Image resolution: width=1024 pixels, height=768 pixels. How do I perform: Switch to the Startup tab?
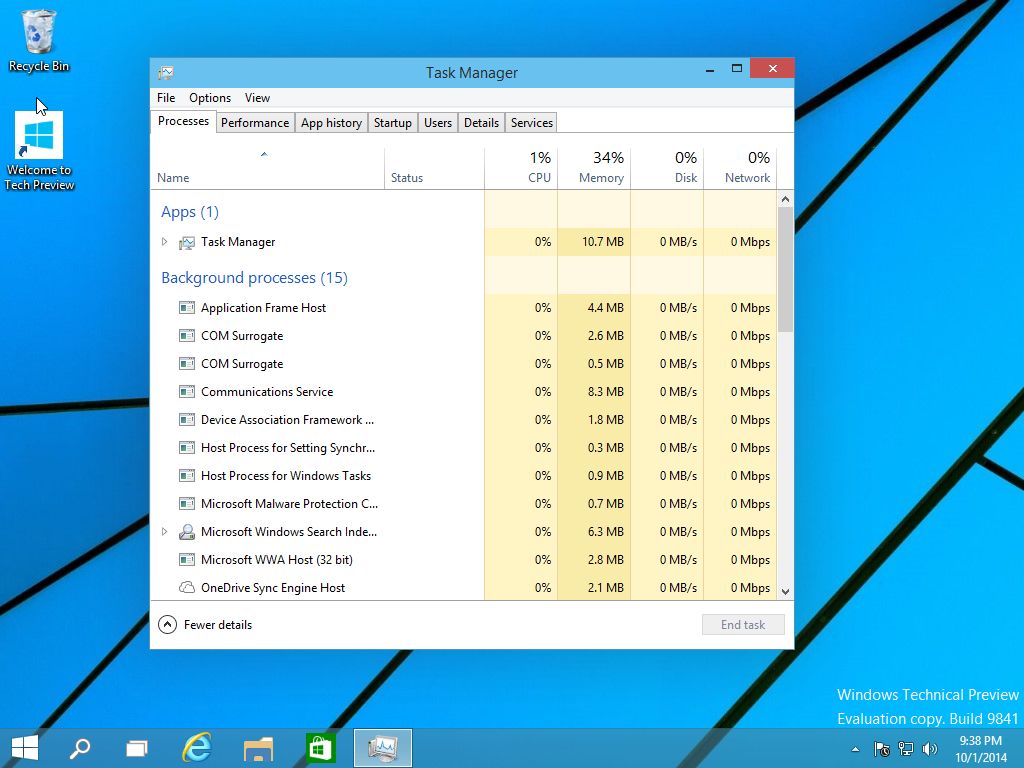click(x=392, y=123)
